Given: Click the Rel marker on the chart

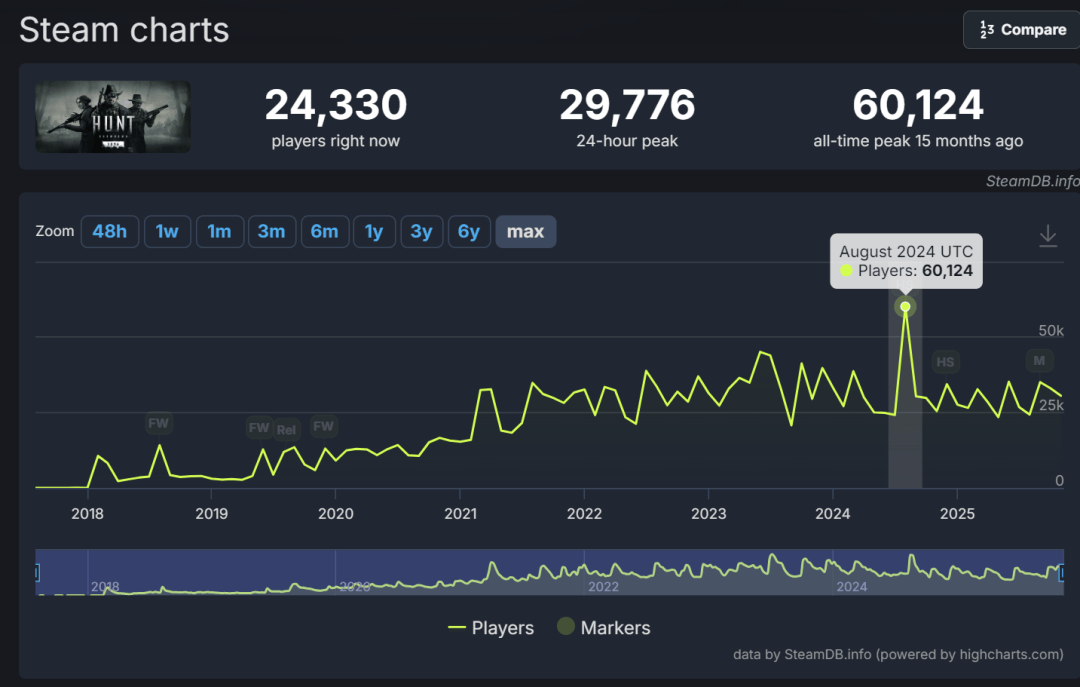Looking at the screenshot, I should point(286,429).
